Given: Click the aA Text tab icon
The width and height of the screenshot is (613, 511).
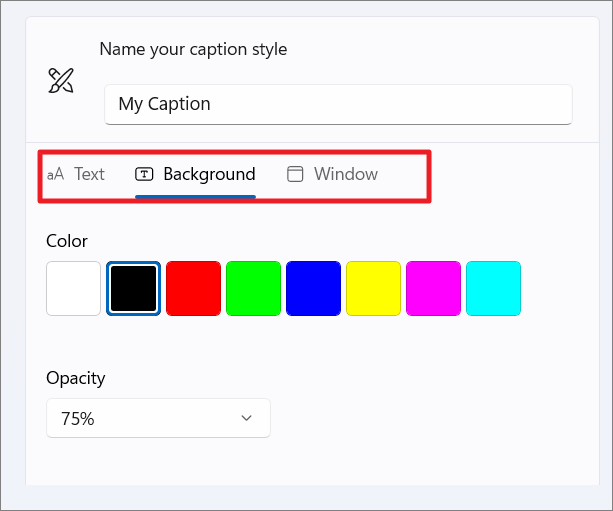Looking at the screenshot, I should pos(56,174).
